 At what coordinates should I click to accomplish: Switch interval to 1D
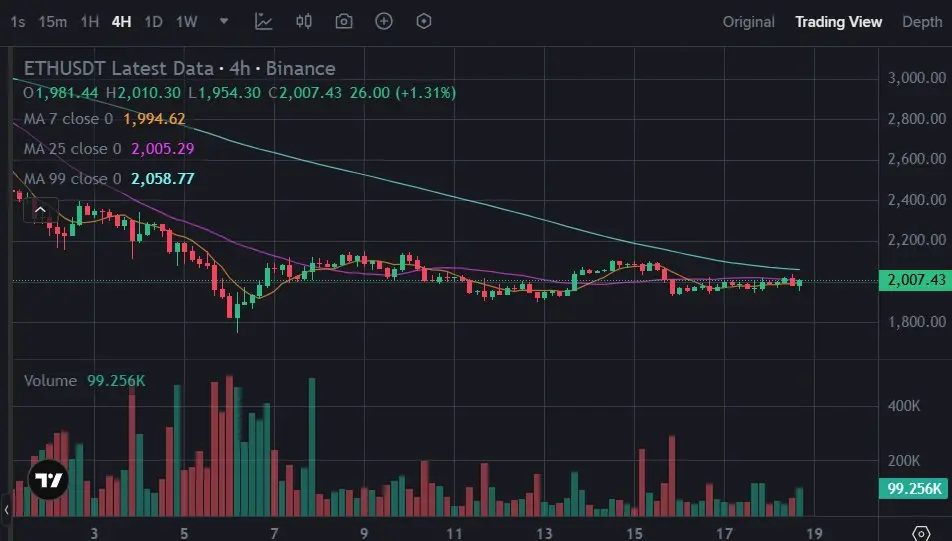pyautogui.click(x=153, y=22)
